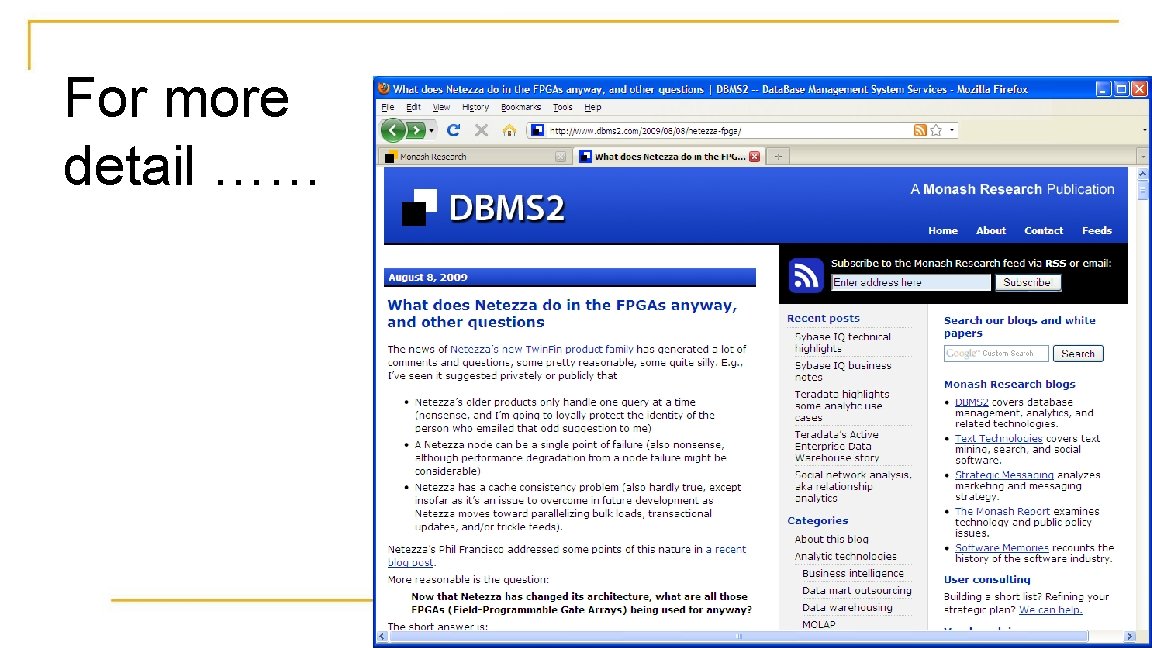
Task: Open the 'Analytic technologies' category
Action: [x=845, y=556]
